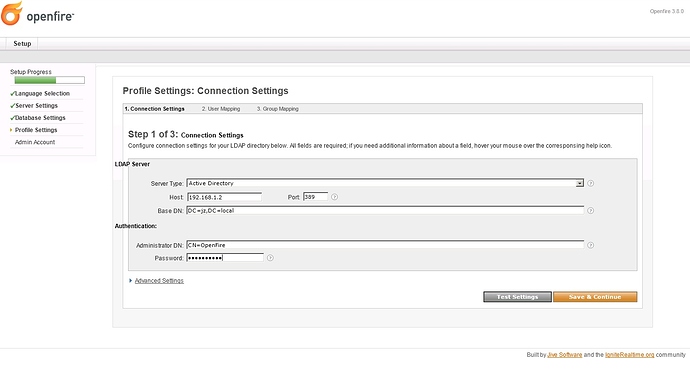
Task: Select Database Settings in sidebar
Action: [x=40, y=118]
